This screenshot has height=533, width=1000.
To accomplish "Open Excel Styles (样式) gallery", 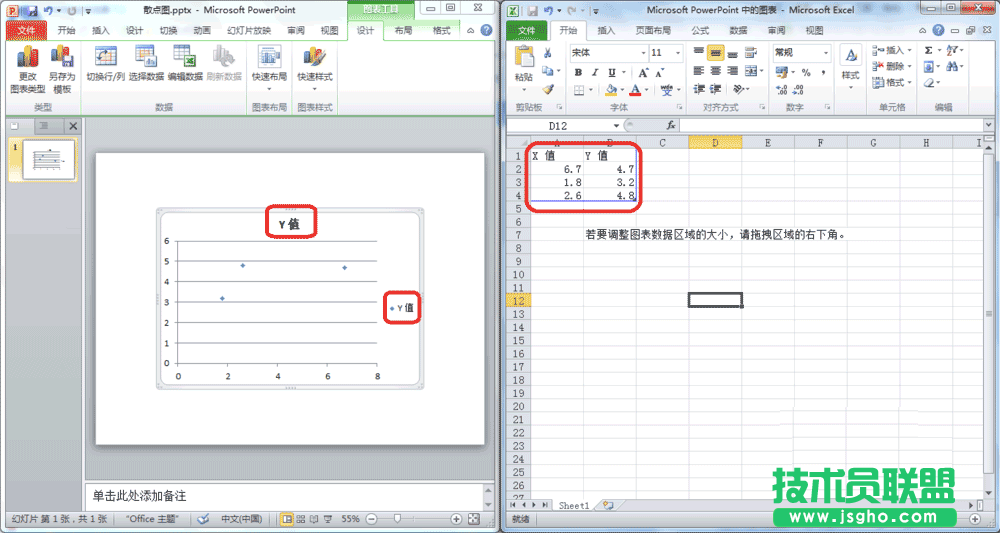I will [x=851, y=67].
